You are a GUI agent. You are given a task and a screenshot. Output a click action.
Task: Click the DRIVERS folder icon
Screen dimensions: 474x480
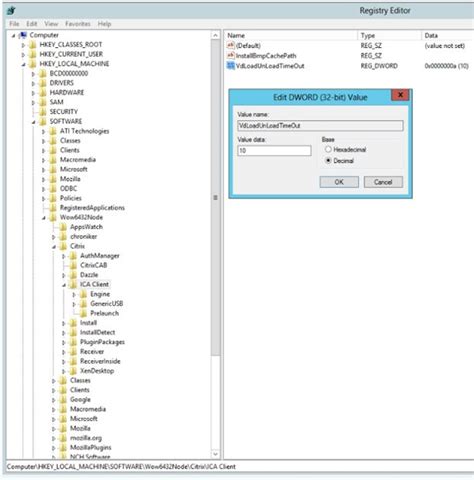tap(43, 83)
